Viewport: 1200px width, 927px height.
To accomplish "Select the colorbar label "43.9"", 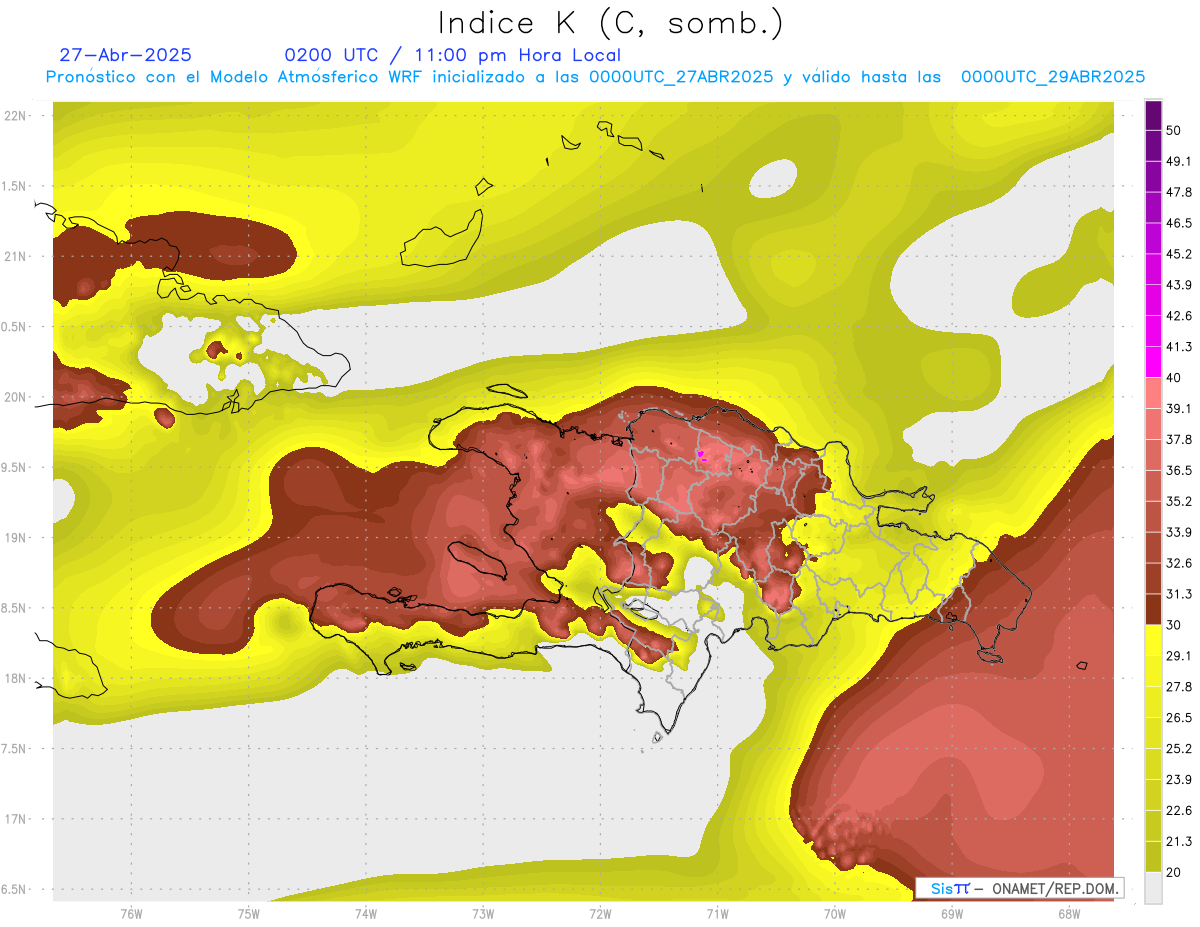I will (1178, 285).
